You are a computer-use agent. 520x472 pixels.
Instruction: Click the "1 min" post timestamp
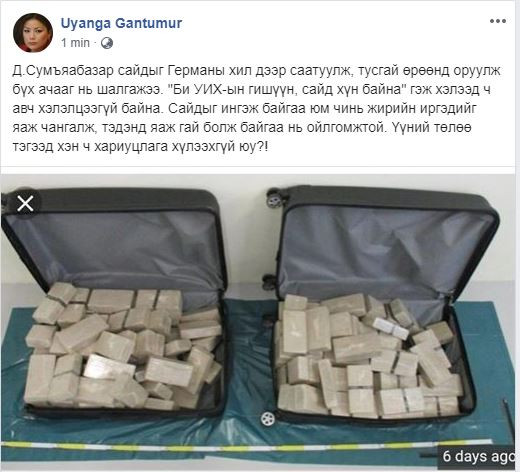pyautogui.click(x=75, y=43)
